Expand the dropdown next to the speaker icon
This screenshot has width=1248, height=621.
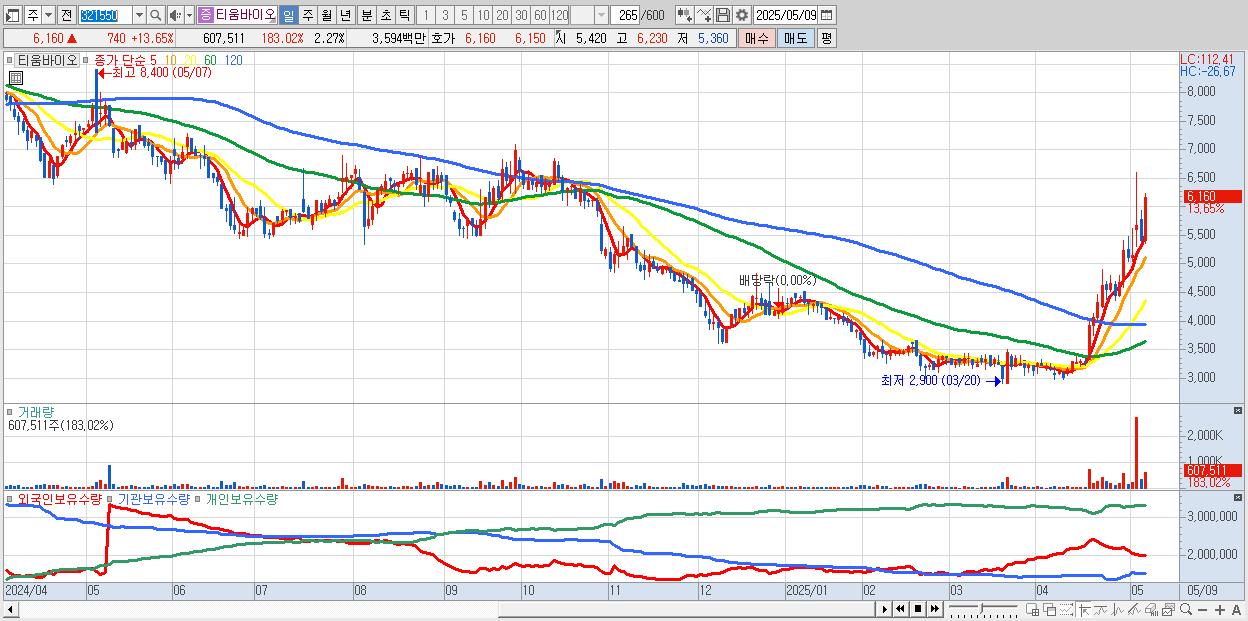coord(189,15)
